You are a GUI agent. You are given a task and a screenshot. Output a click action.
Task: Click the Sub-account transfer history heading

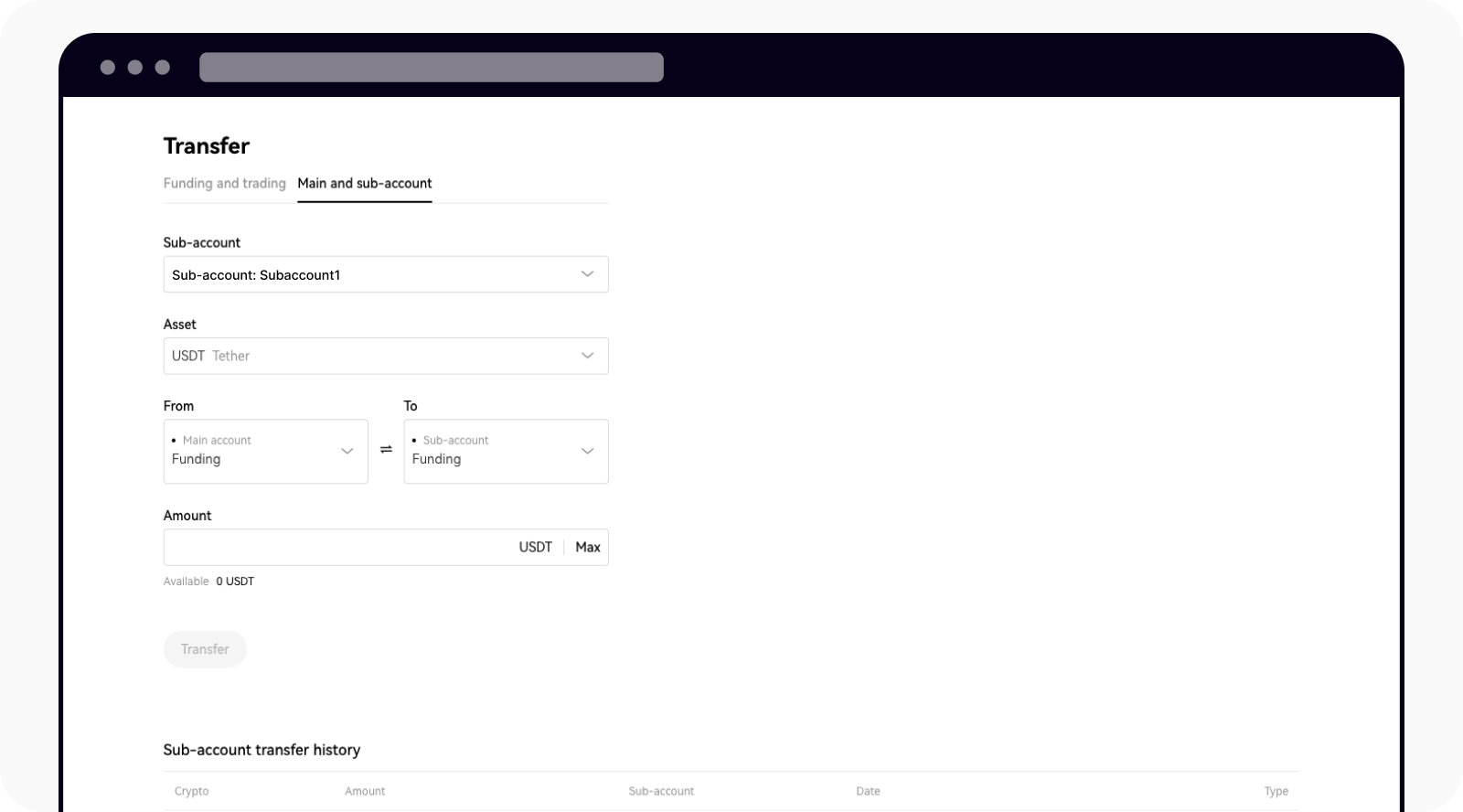click(262, 750)
